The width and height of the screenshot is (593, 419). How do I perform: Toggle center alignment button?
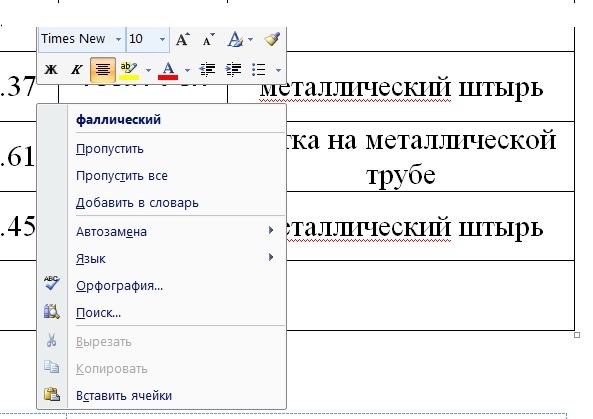click(102, 70)
